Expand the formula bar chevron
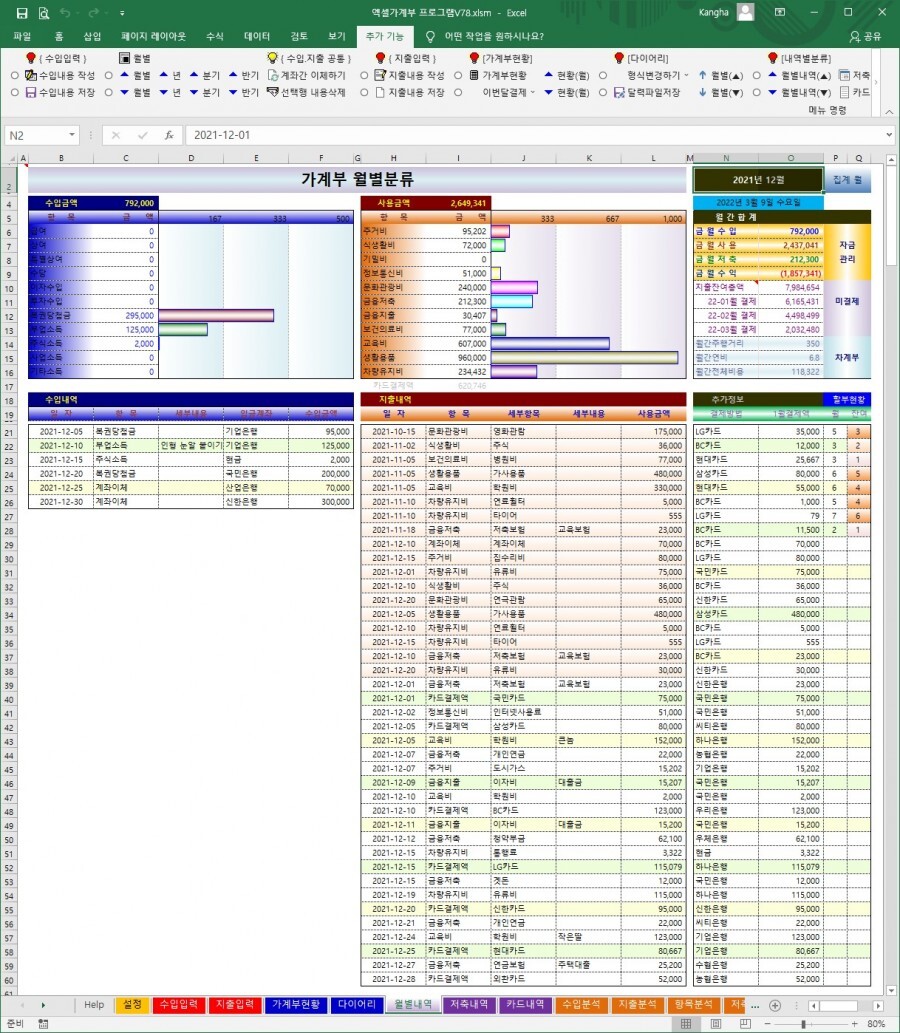Screen dimensions: 900x1033 click(889, 135)
